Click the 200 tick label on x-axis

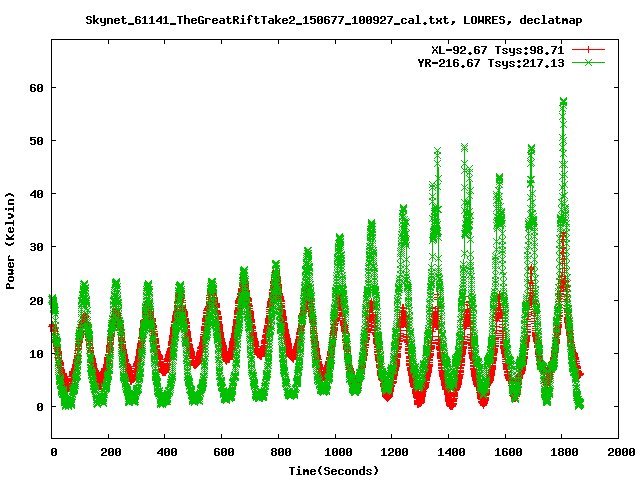[x=110, y=452]
